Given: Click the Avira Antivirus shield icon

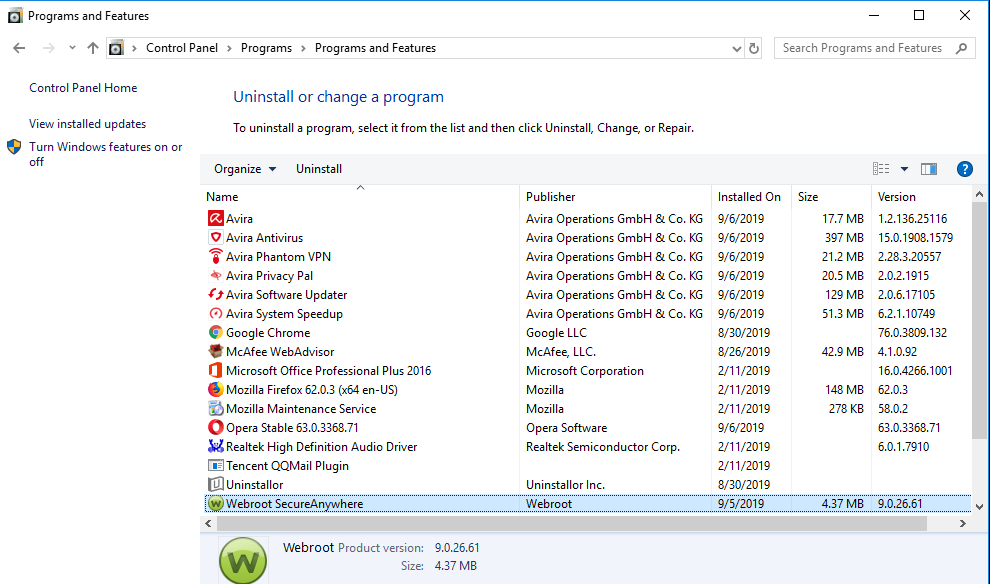Looking at the screenshot, I should pyautogui.click(x=215, y=237).
